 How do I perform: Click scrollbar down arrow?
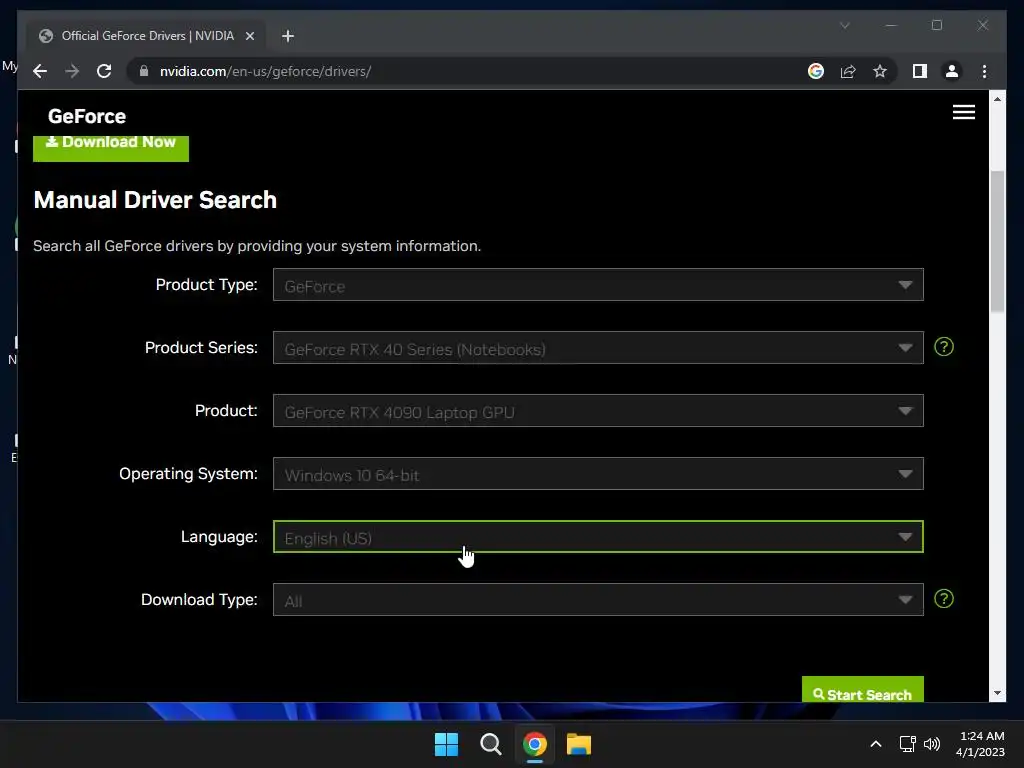[x=997, y=693]
